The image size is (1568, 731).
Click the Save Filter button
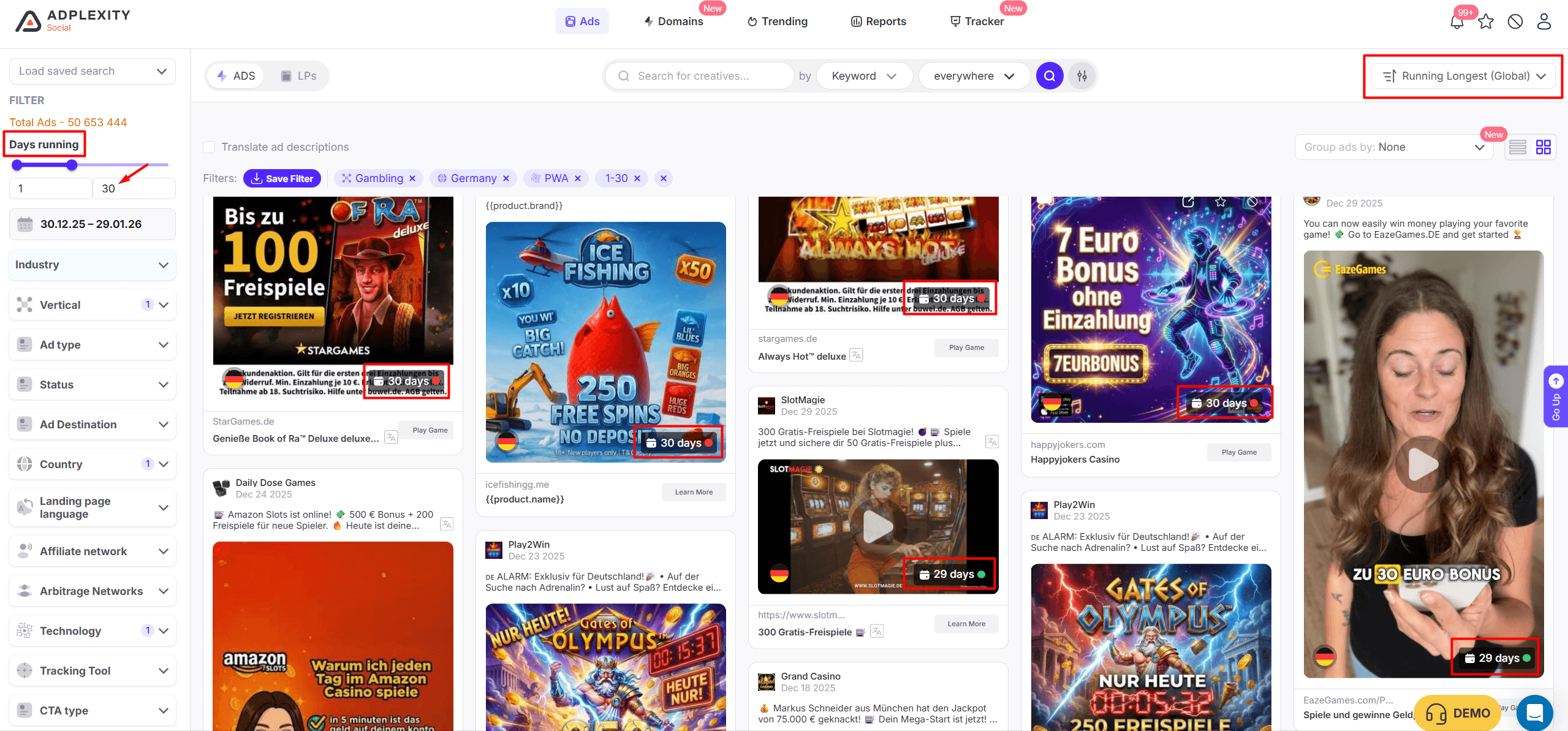pos(282,178)
